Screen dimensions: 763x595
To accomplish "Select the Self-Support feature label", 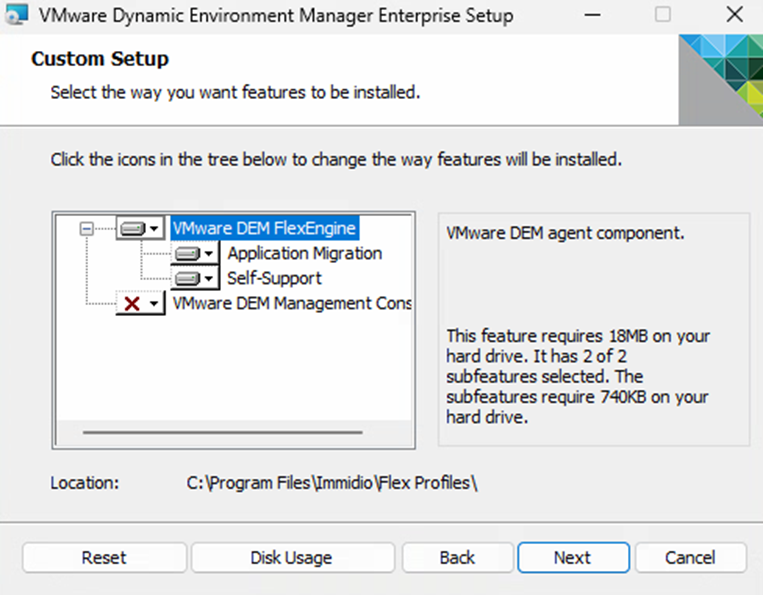I will coord(274,278).
